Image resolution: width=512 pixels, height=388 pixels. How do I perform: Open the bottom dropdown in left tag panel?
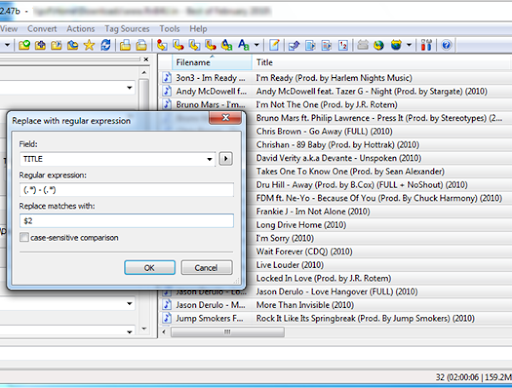pyautogui.click(x=130, y=332)
